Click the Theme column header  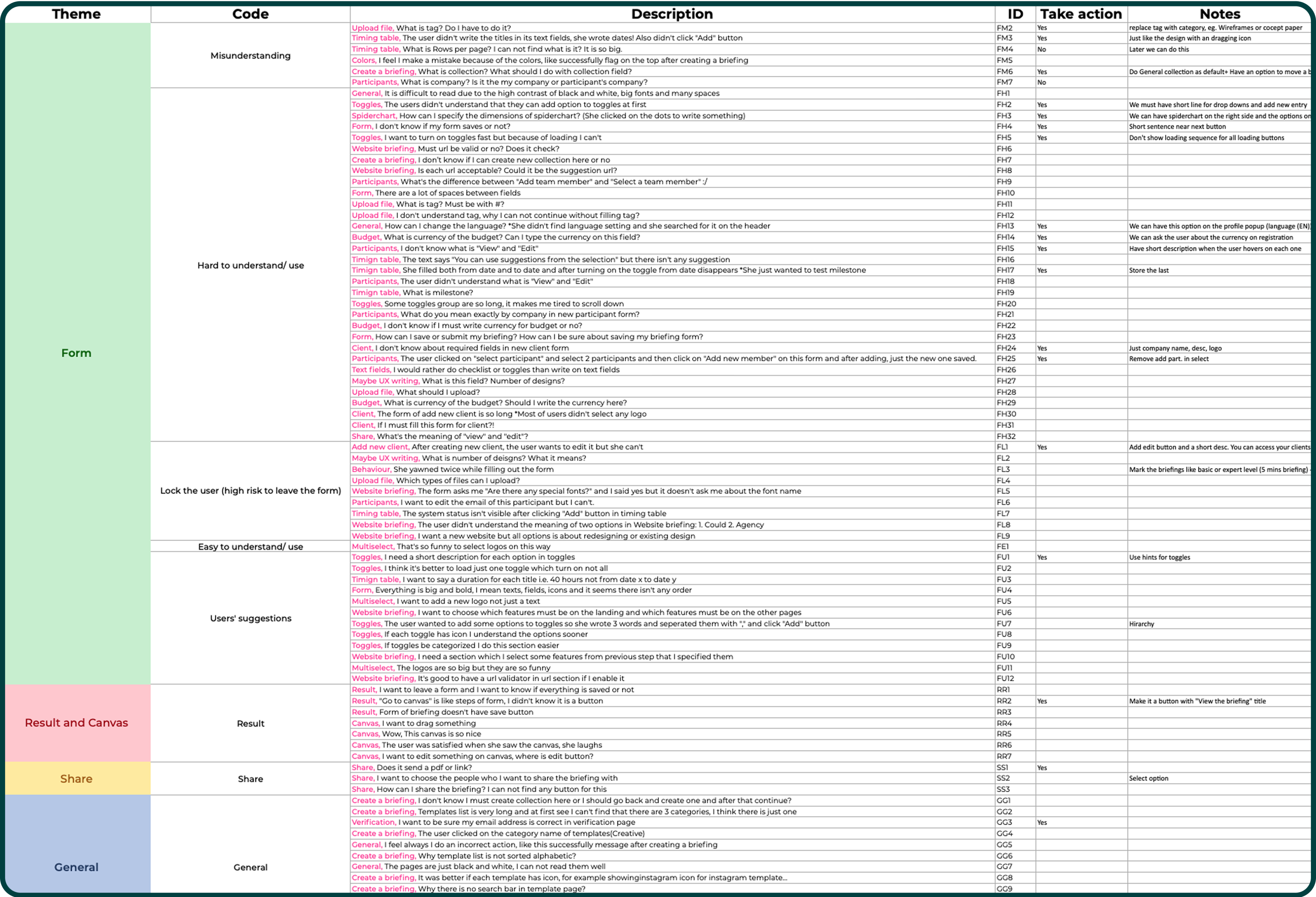coord(76,13)
